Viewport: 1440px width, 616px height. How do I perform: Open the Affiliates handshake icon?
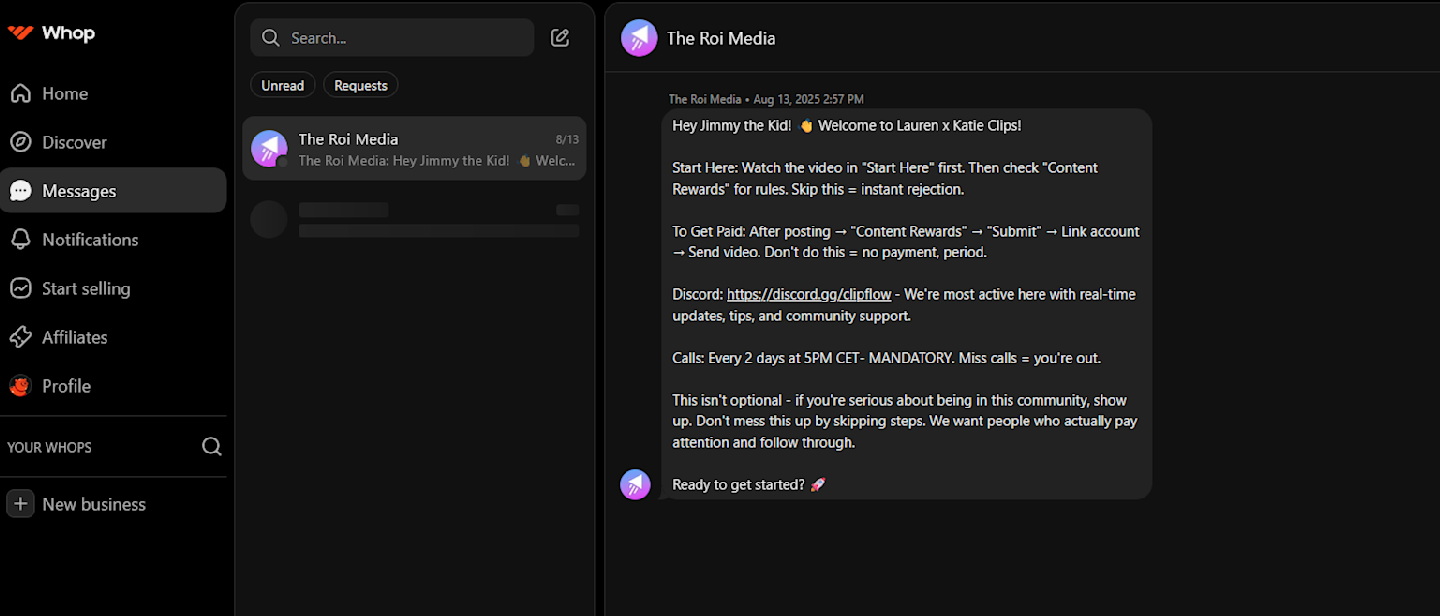[x=20, y=338]
